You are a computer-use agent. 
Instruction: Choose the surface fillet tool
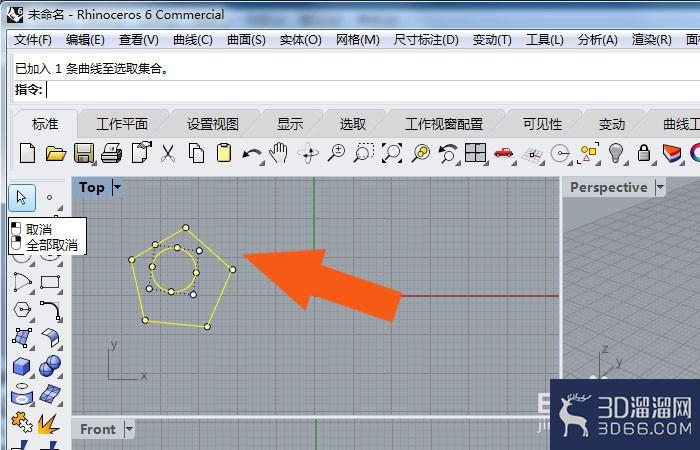pyautogui.click(x=50, y=338)
